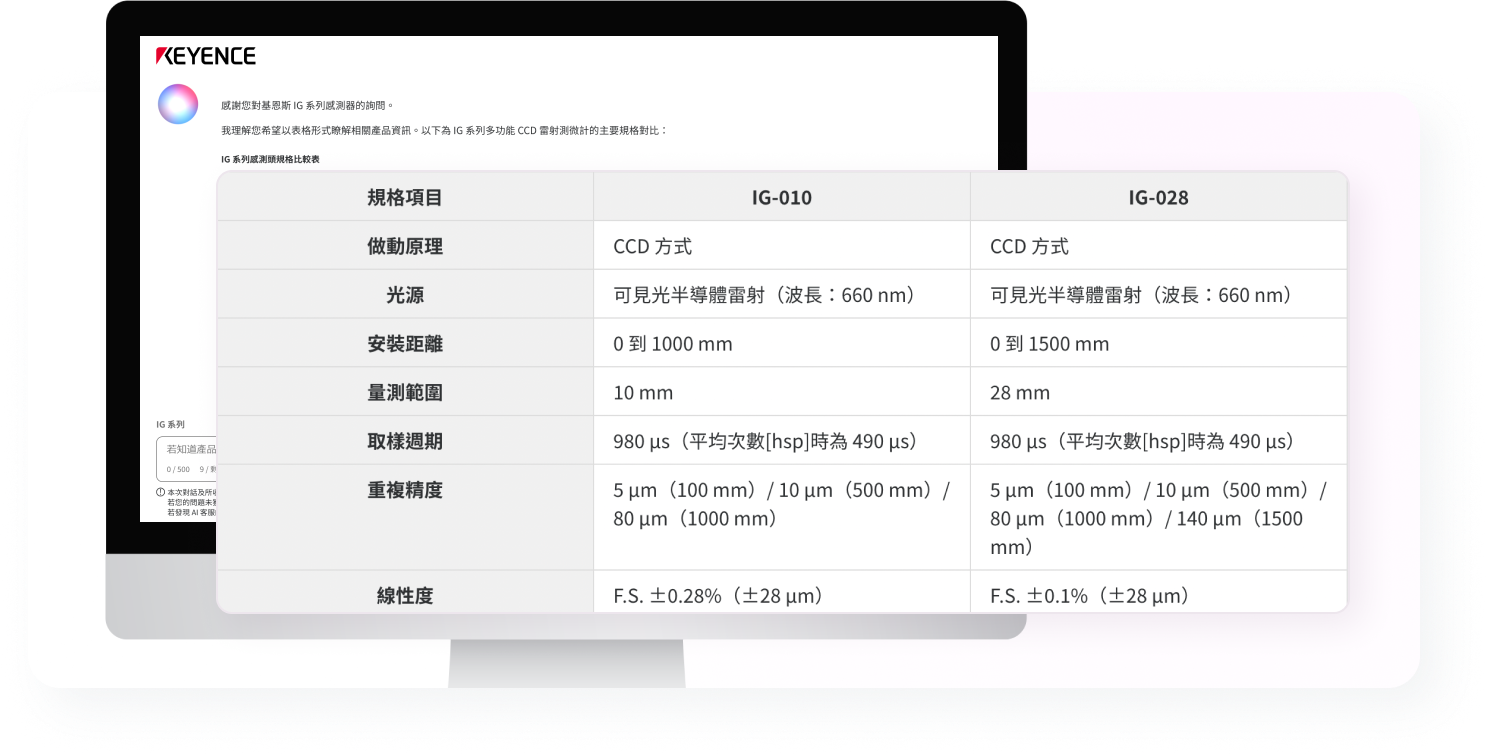Click the '感謝您對基恩斯 IG 系列感測器的詢問' message line
1488x756 pixels.
(308, 105)
